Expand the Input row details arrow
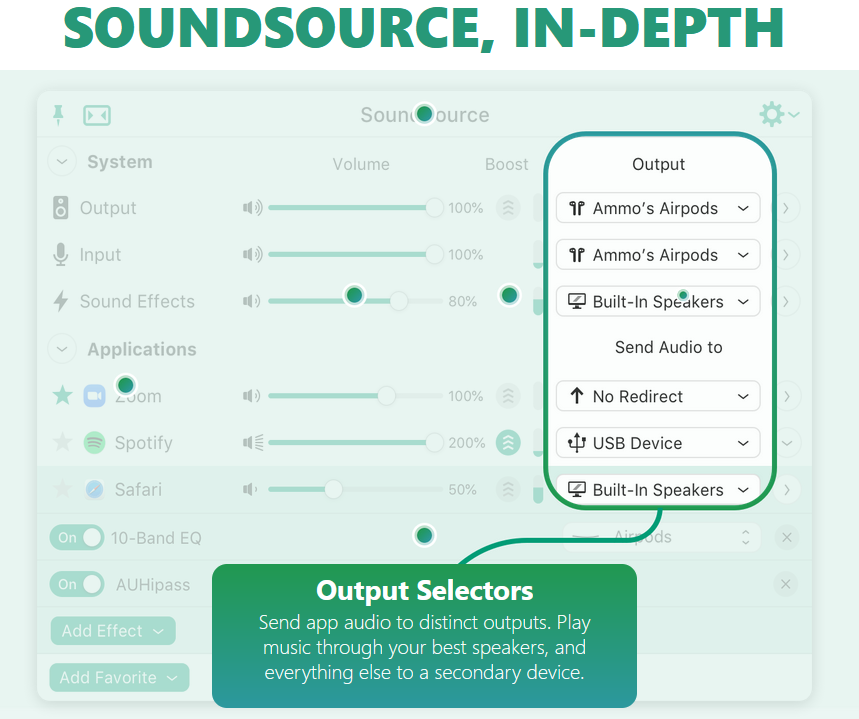 pos(787,254)
